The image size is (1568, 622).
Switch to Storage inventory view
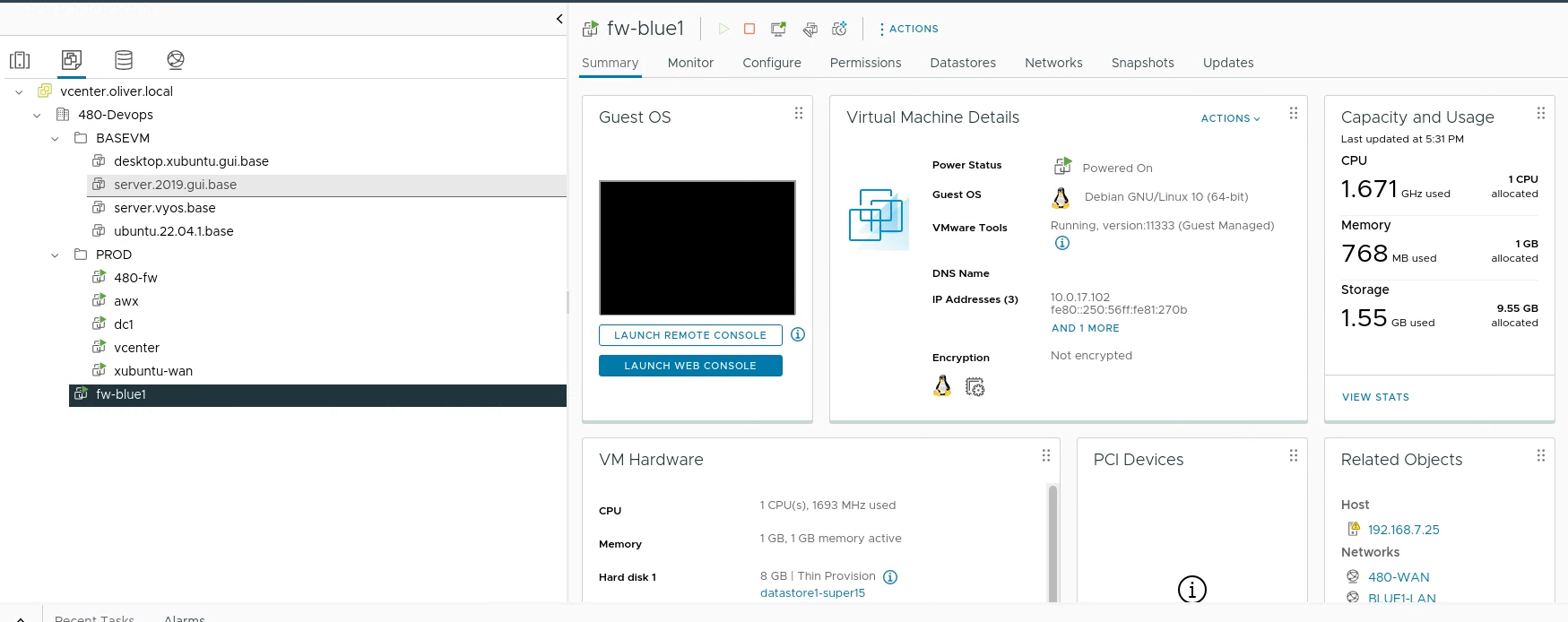(124, 60)
